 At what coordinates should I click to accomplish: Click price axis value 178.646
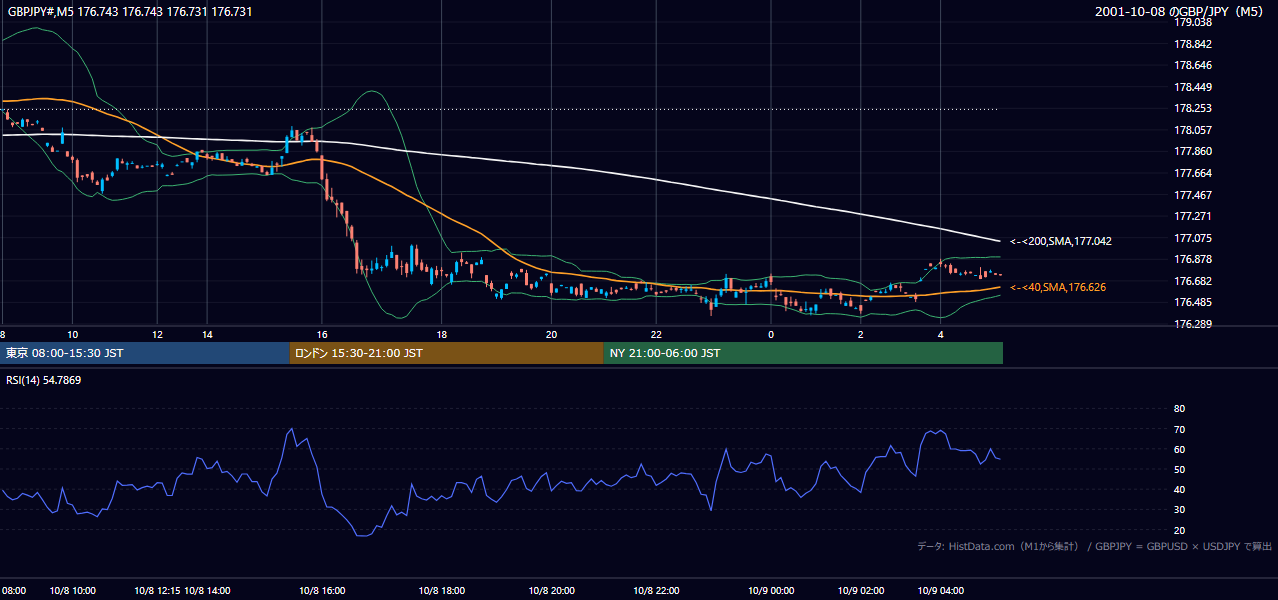coord(1193,65)
